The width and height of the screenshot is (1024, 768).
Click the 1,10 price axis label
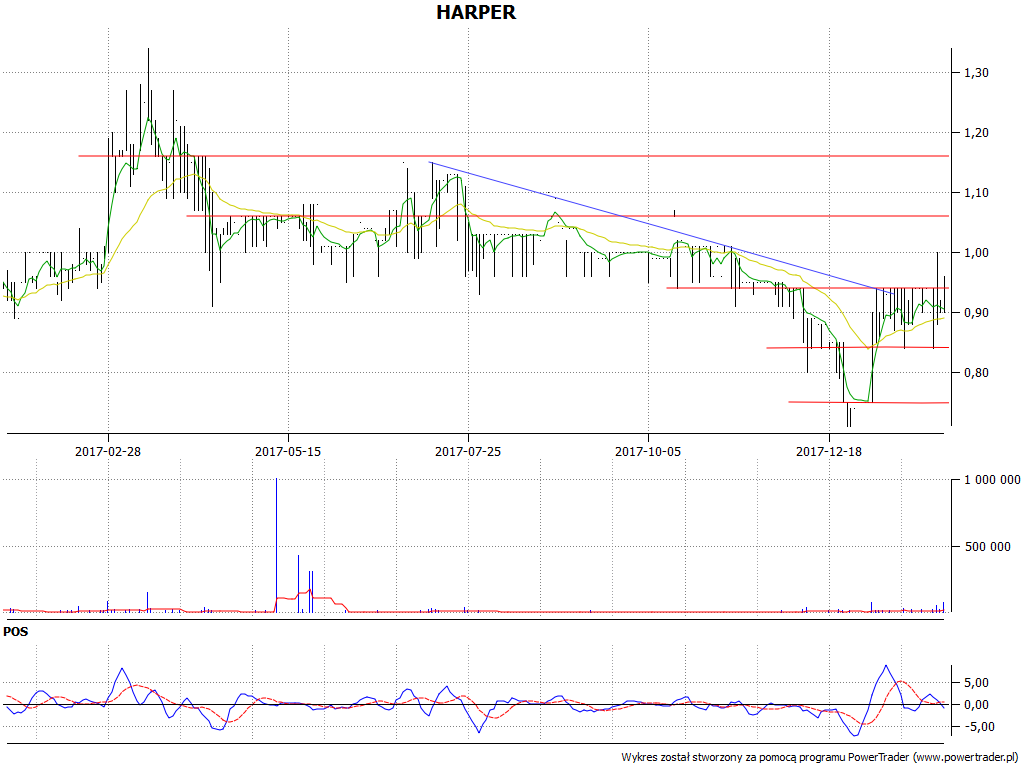[976, 193]
